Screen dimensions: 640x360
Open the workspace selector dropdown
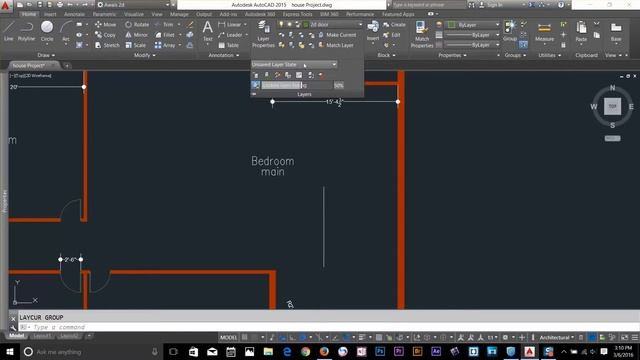[133, 5]
